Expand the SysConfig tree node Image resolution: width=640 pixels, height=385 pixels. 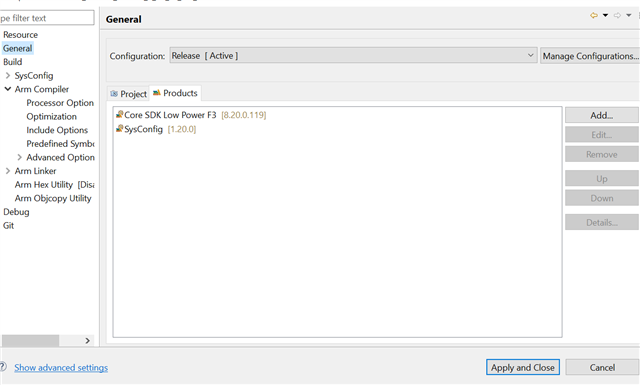click(x=8, y=76)
